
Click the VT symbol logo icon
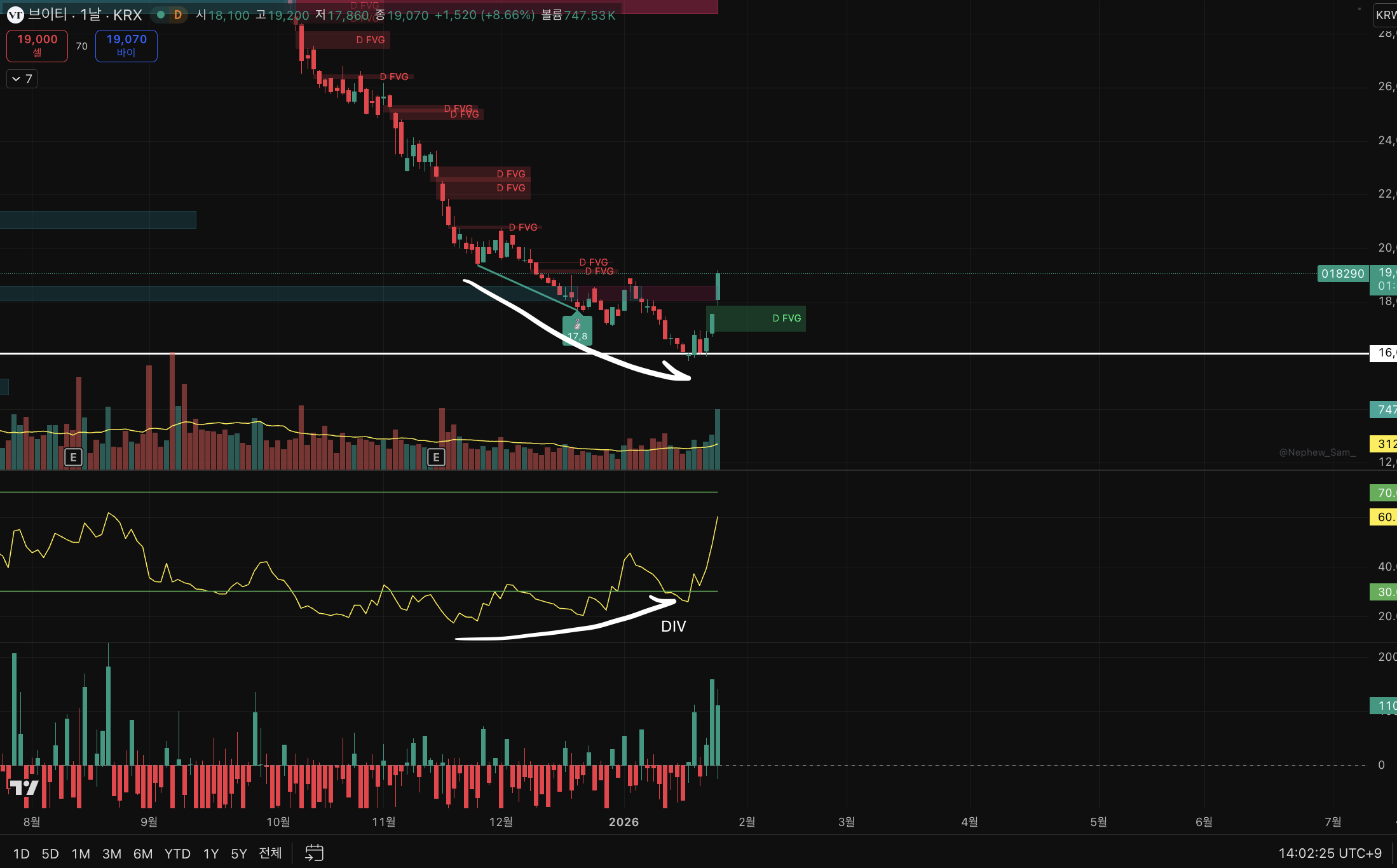tap(15, 15)
